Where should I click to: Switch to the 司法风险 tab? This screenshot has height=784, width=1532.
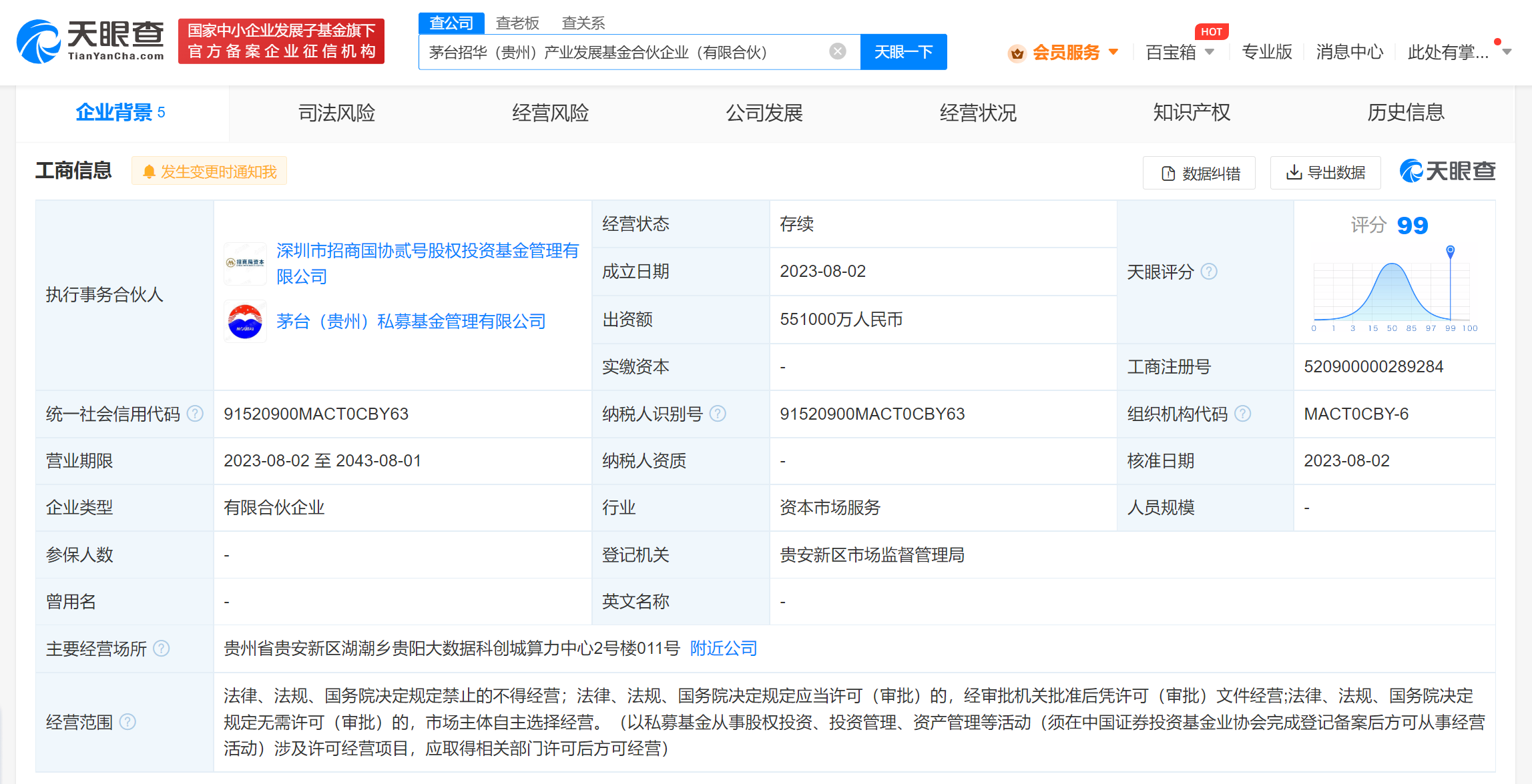click(x=336, y=113)
